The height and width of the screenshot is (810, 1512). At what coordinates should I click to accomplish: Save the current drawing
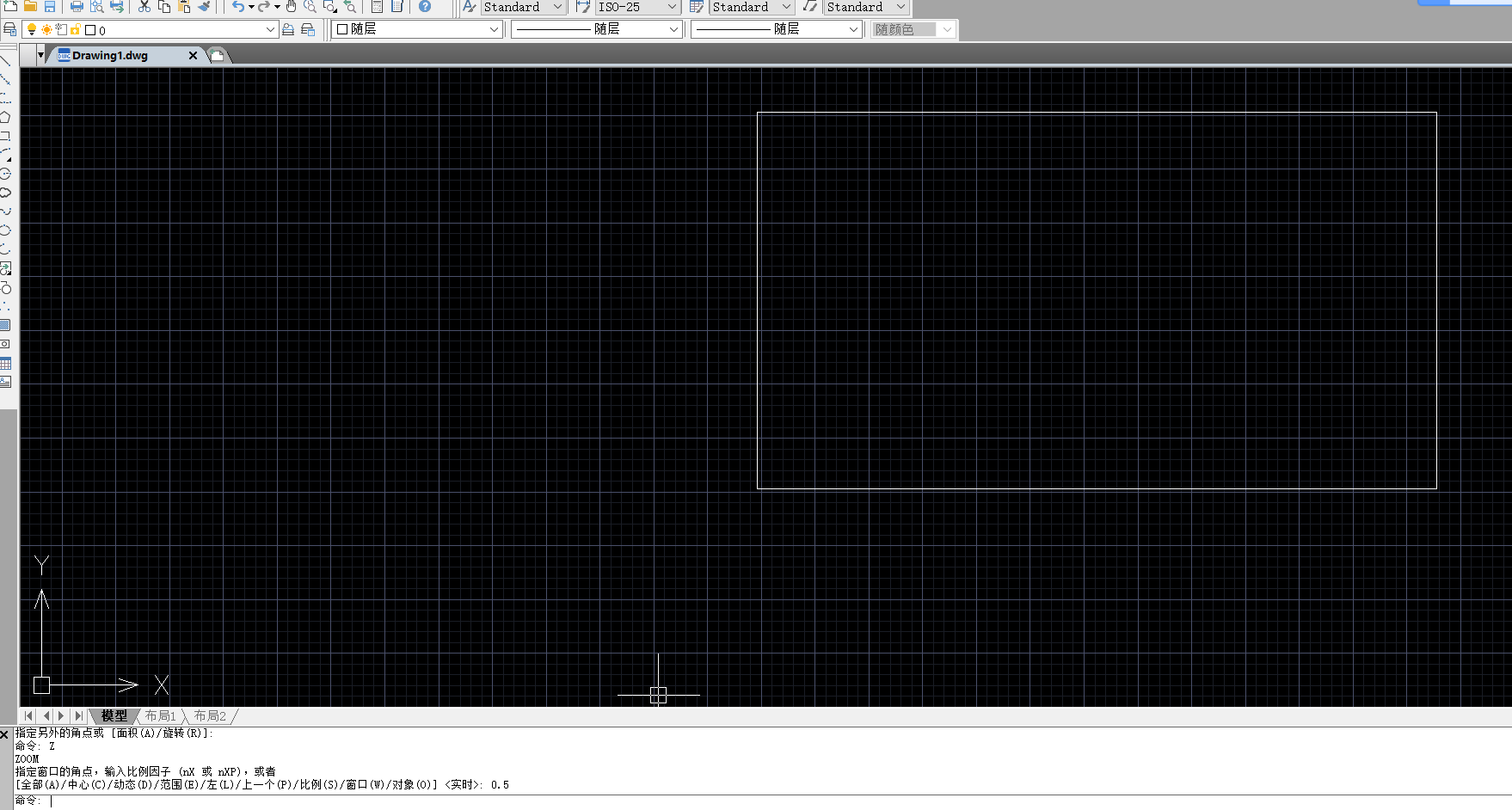coord(50,6)
